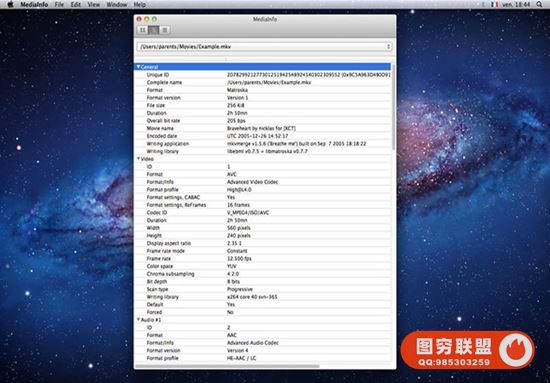This screenshot has width=550, height=383.
Task: Click the French flag input menu
Action: (495, 5)
